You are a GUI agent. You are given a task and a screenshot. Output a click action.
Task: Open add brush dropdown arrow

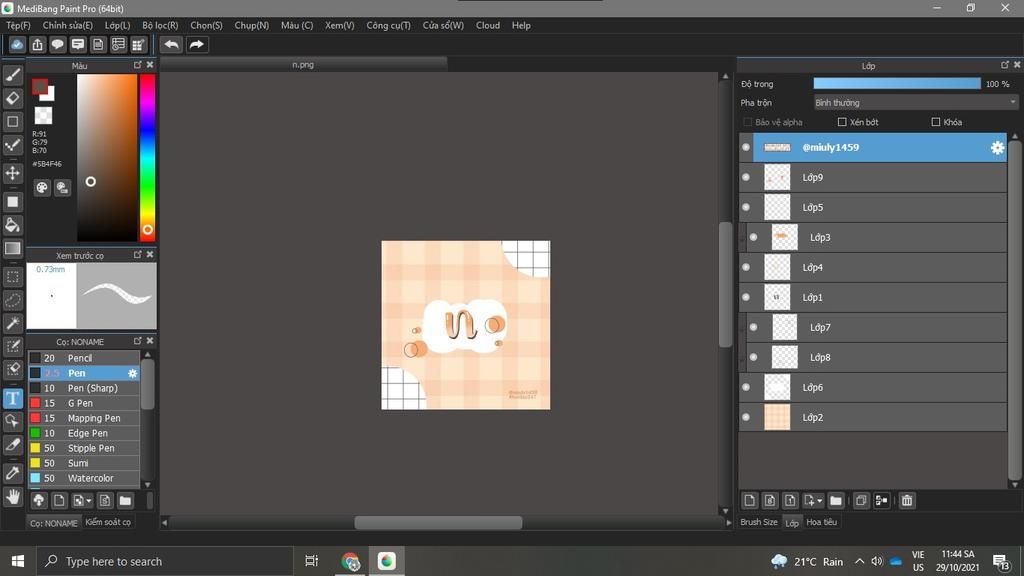pyautogui.click(x=89, y=501)
